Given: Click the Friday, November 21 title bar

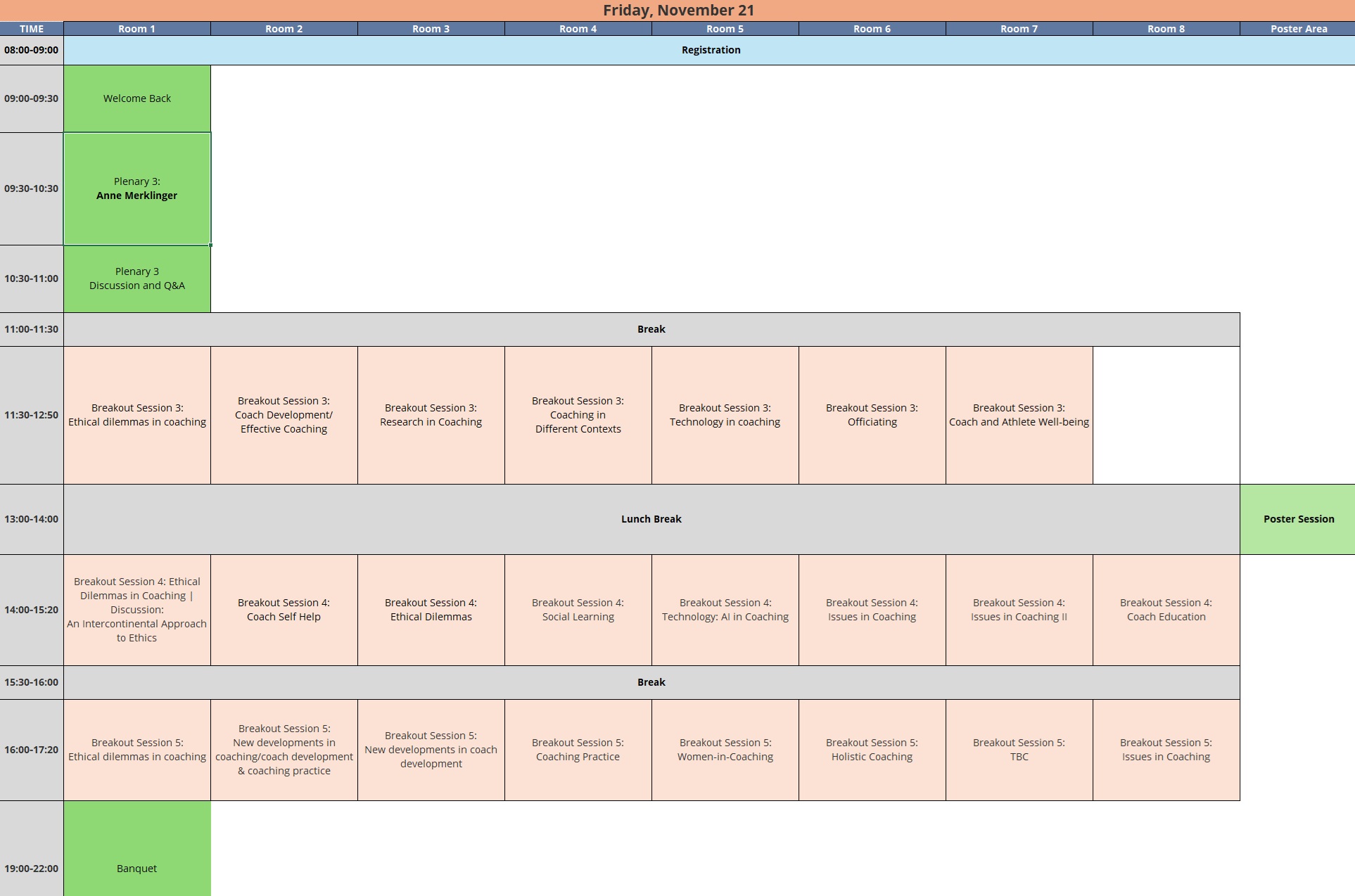Looking at the screenshot, I should [x=677, y=10].
